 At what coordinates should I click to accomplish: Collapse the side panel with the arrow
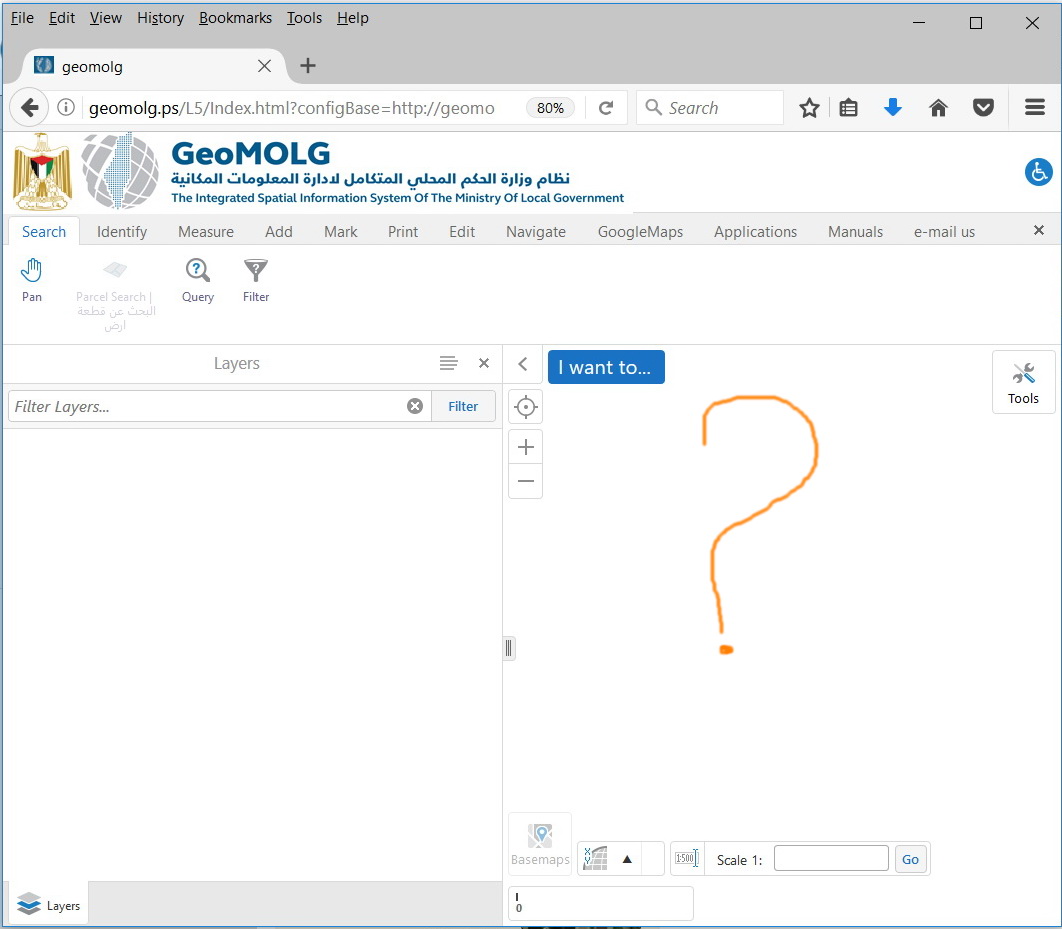(x=523, y=364)
